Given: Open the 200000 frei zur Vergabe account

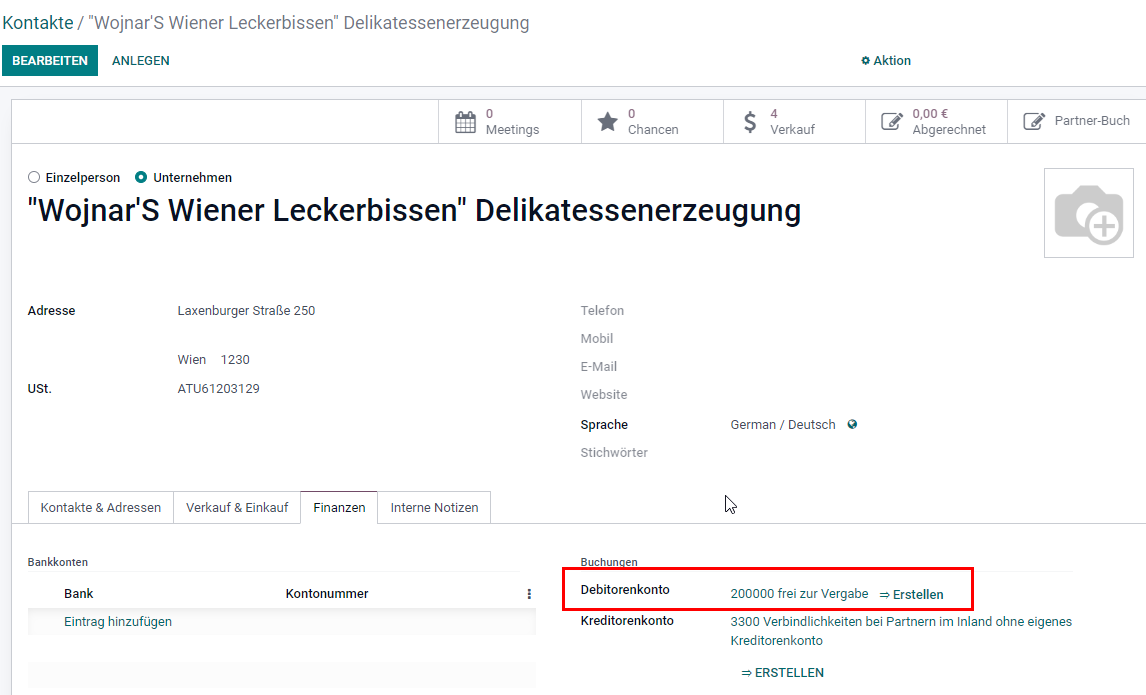Looking at the screenshot, I should pyautogui.click(x=800, y=593).
